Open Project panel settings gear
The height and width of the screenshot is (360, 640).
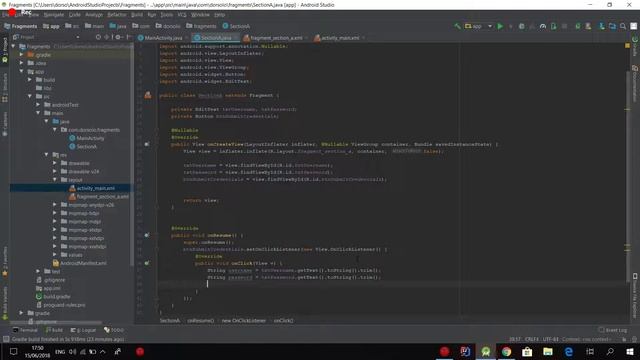118,37
